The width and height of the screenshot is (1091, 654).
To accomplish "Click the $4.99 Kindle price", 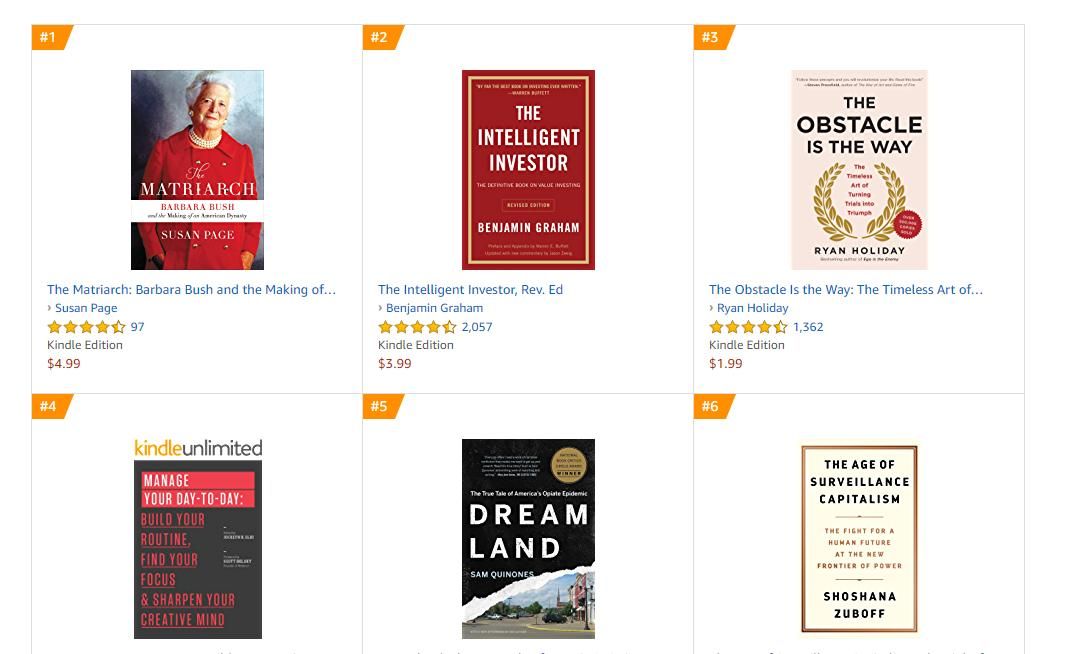I will [64, 363].
